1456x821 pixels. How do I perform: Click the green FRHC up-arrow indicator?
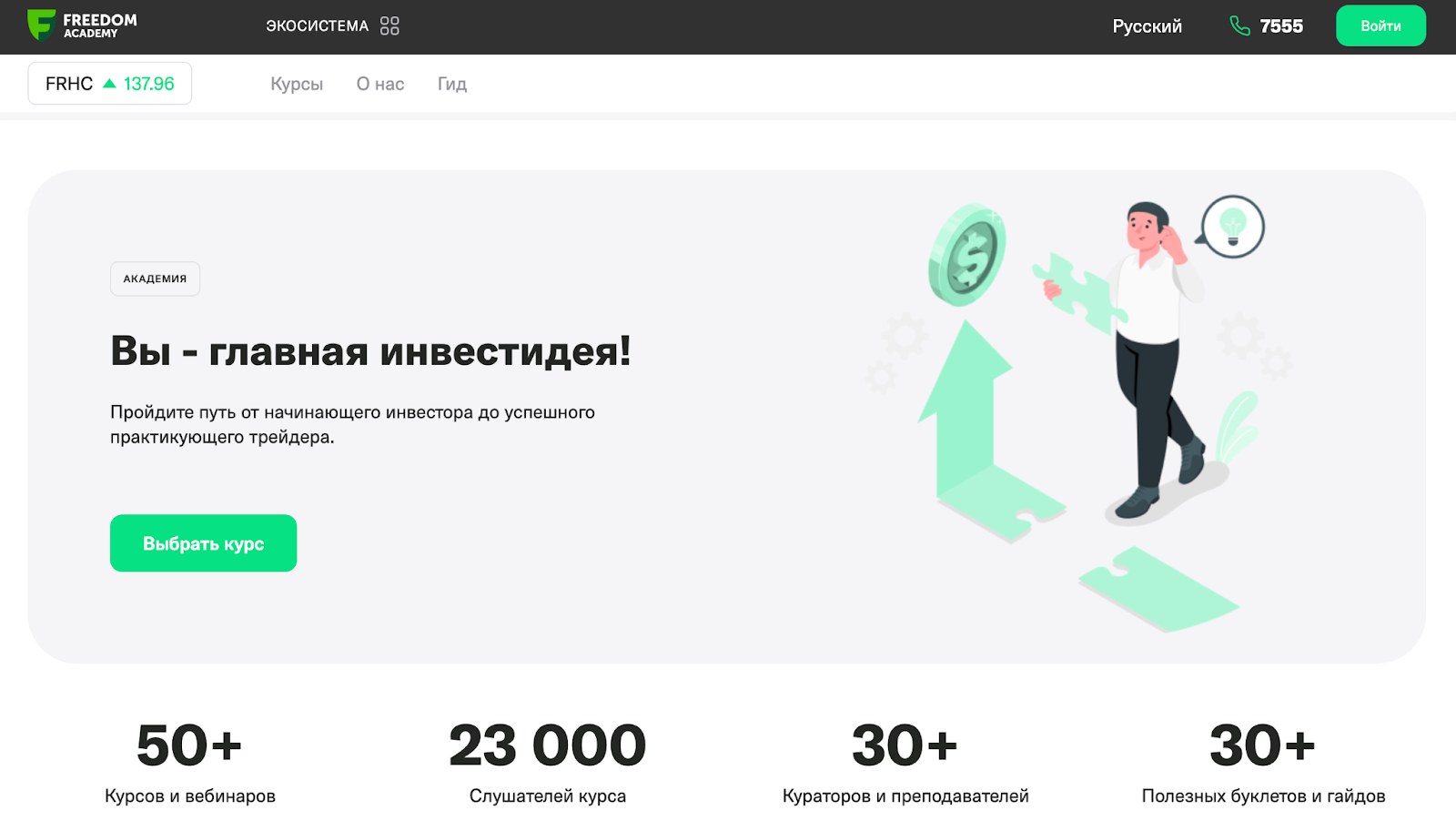coord(109,83)
